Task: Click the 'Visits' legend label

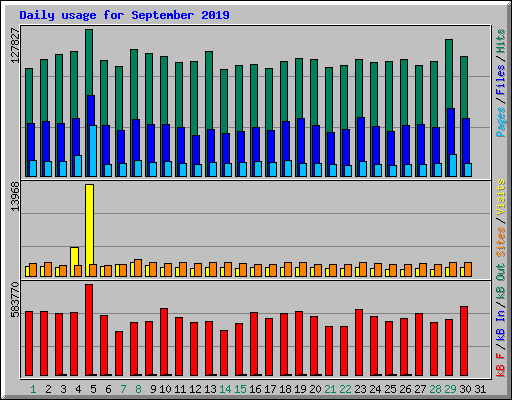Action: [x=501, y=197]
